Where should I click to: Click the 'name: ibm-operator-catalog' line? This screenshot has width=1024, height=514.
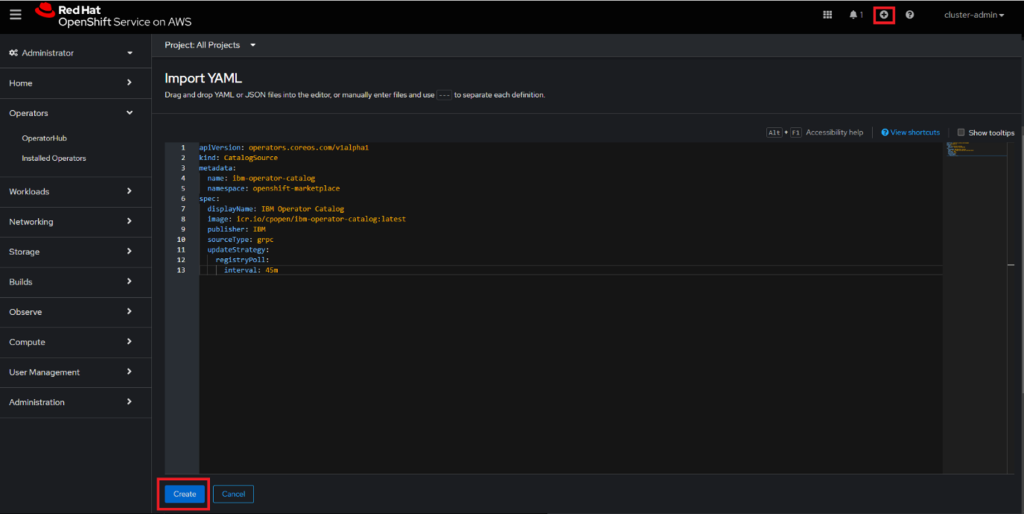point(261,178)
